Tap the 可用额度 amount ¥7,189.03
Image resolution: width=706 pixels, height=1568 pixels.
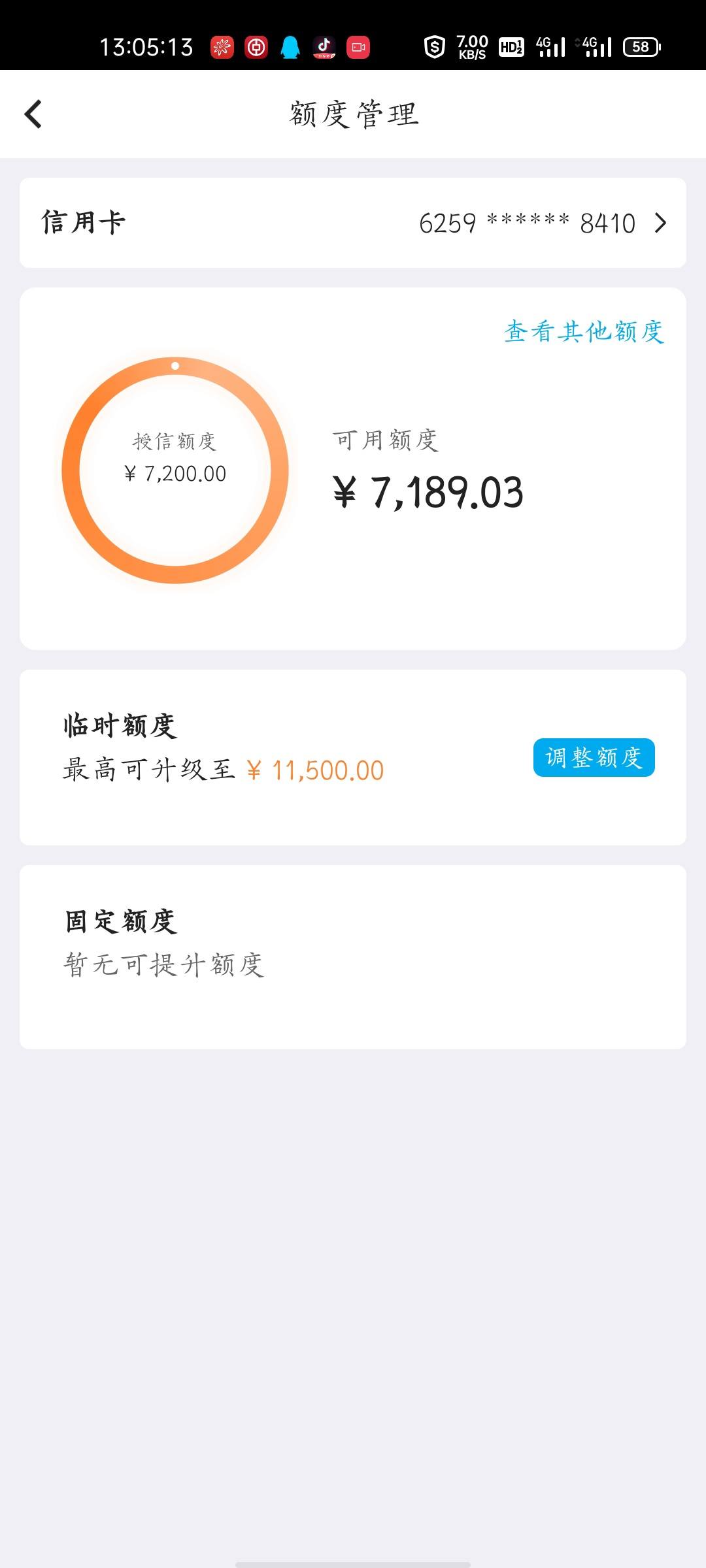point(428,493)
